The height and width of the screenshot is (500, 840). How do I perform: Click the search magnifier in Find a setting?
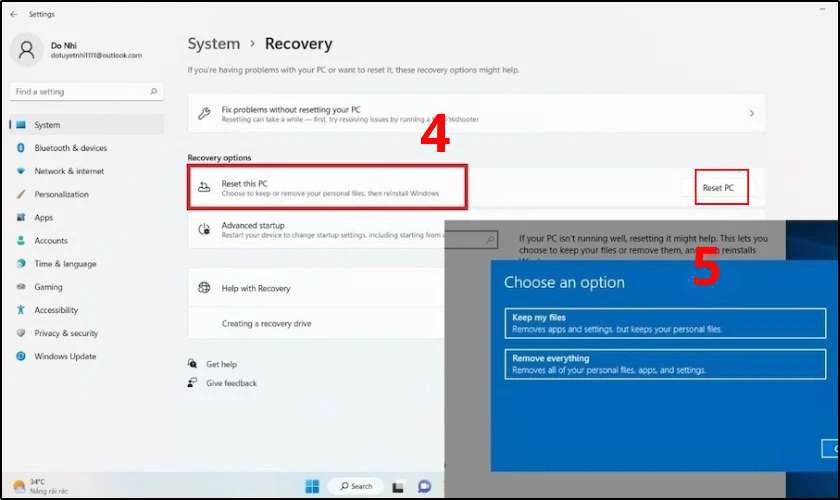pos(153,92)
